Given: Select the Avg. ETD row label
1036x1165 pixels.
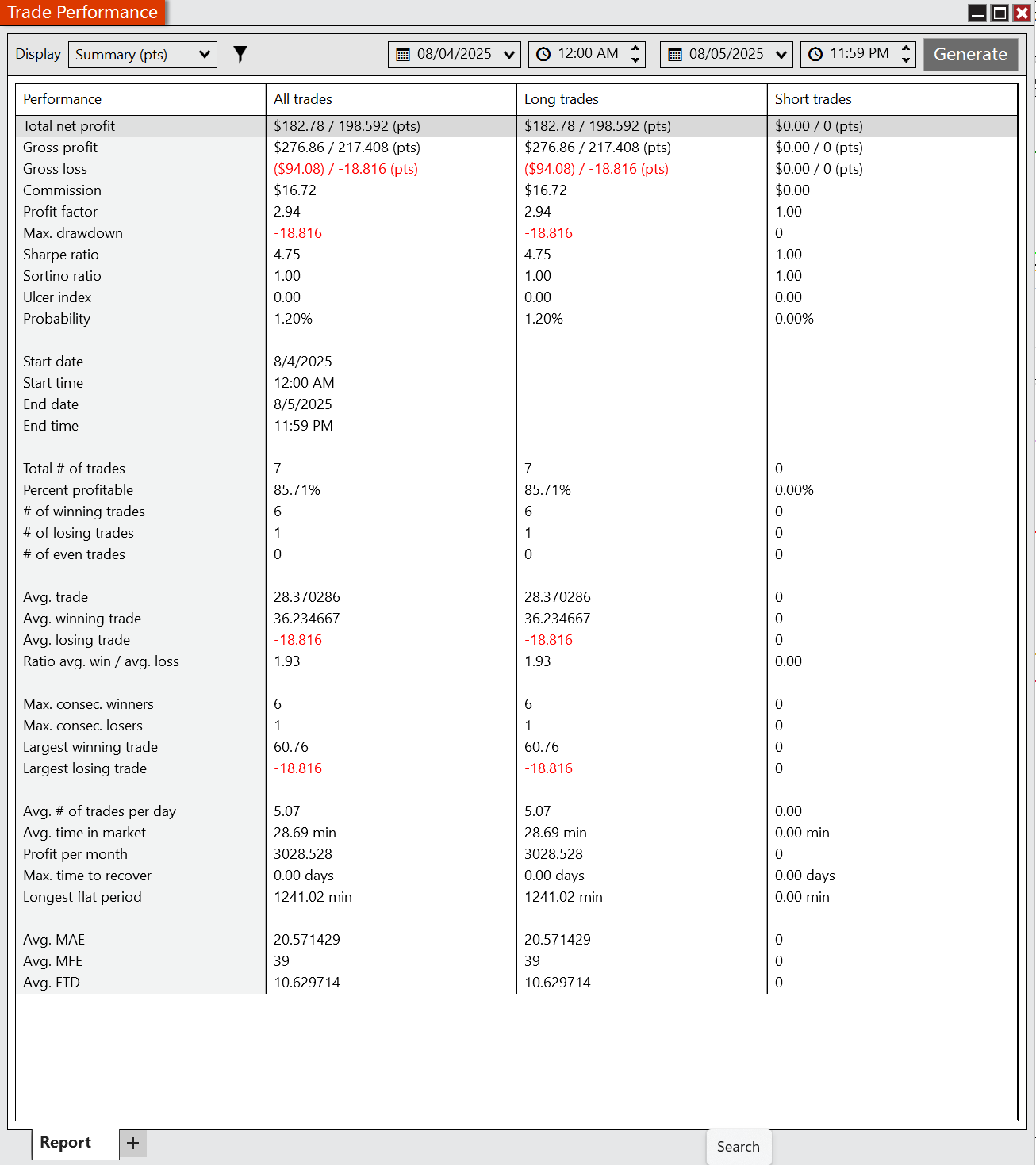Looking at the screenshot, I should click(x=52, y=983).
